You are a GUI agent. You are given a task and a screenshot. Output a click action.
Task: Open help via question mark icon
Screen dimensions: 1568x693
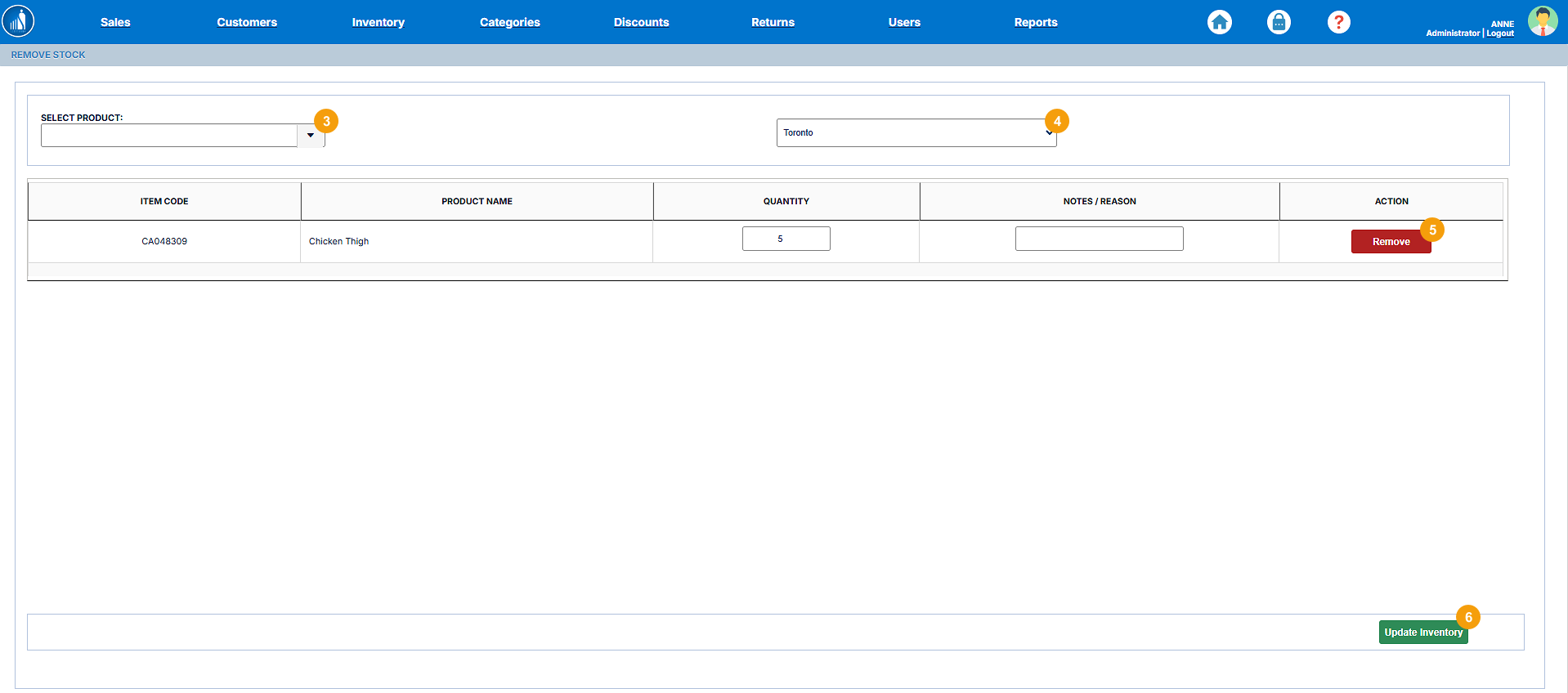tap(1338, 22)
